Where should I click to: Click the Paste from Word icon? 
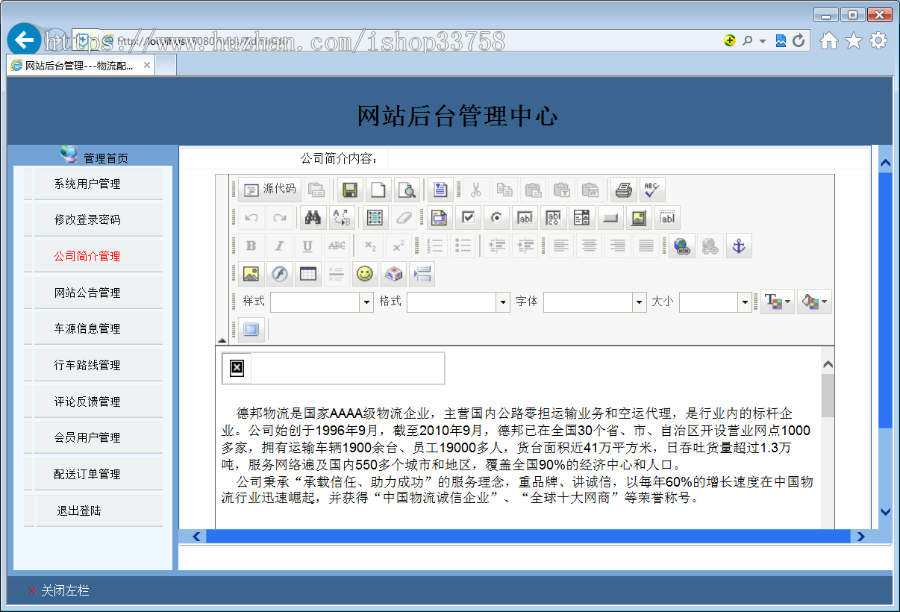click(x=592, y=190)
